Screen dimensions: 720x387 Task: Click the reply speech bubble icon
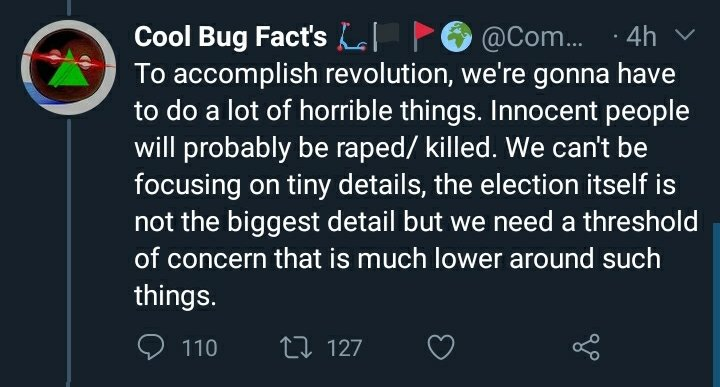151,347
